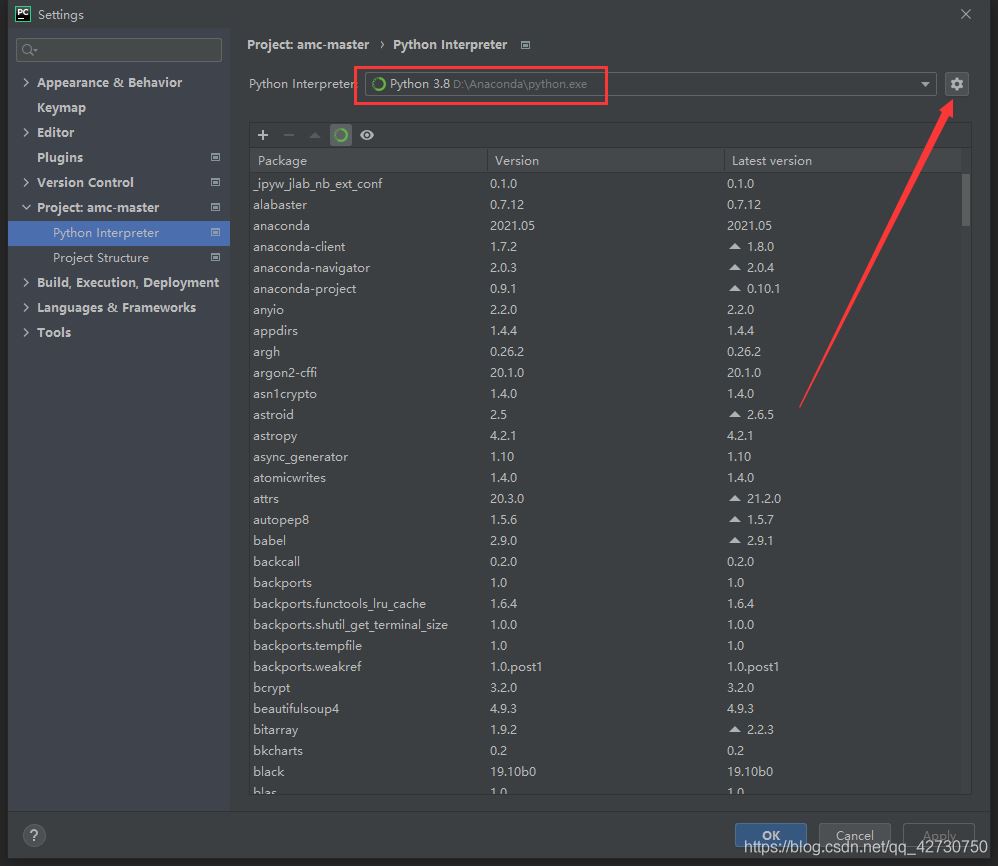Viewport: 998px width, 866px height.
Task: Expand the Appearance & Behavior section
Action: (x=26, y=83)
